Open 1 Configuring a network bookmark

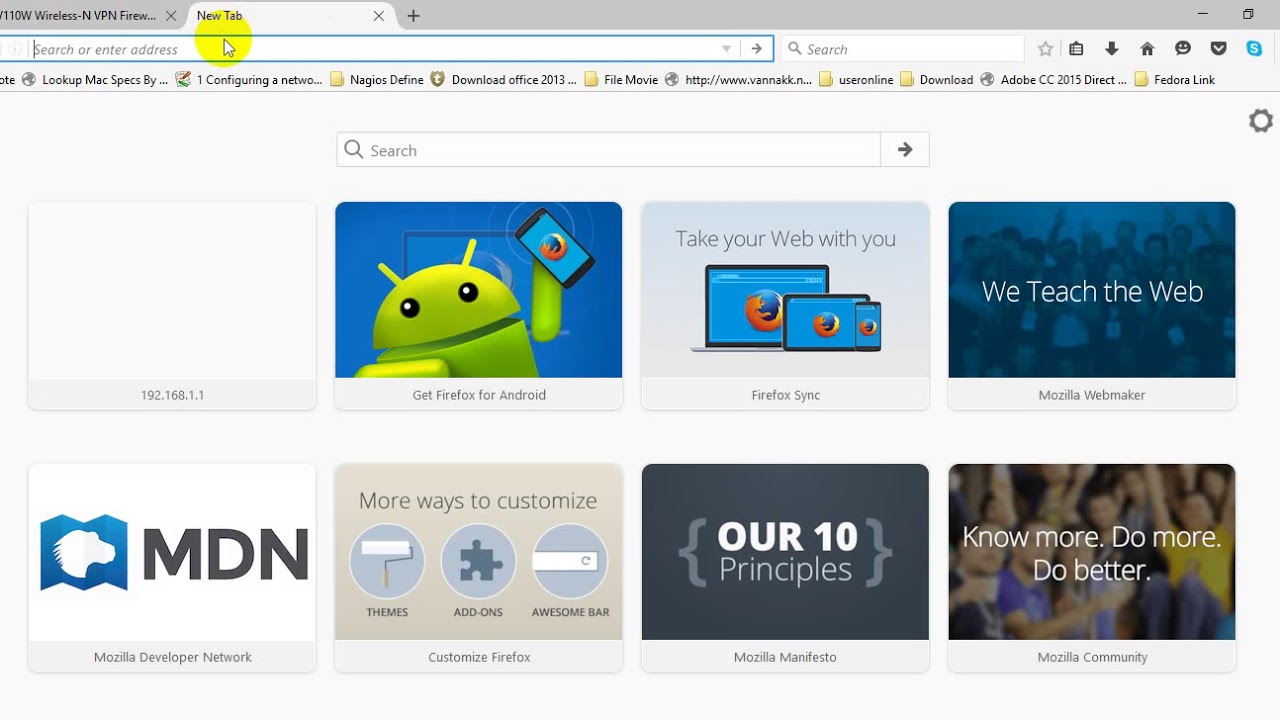pos(249,80)
